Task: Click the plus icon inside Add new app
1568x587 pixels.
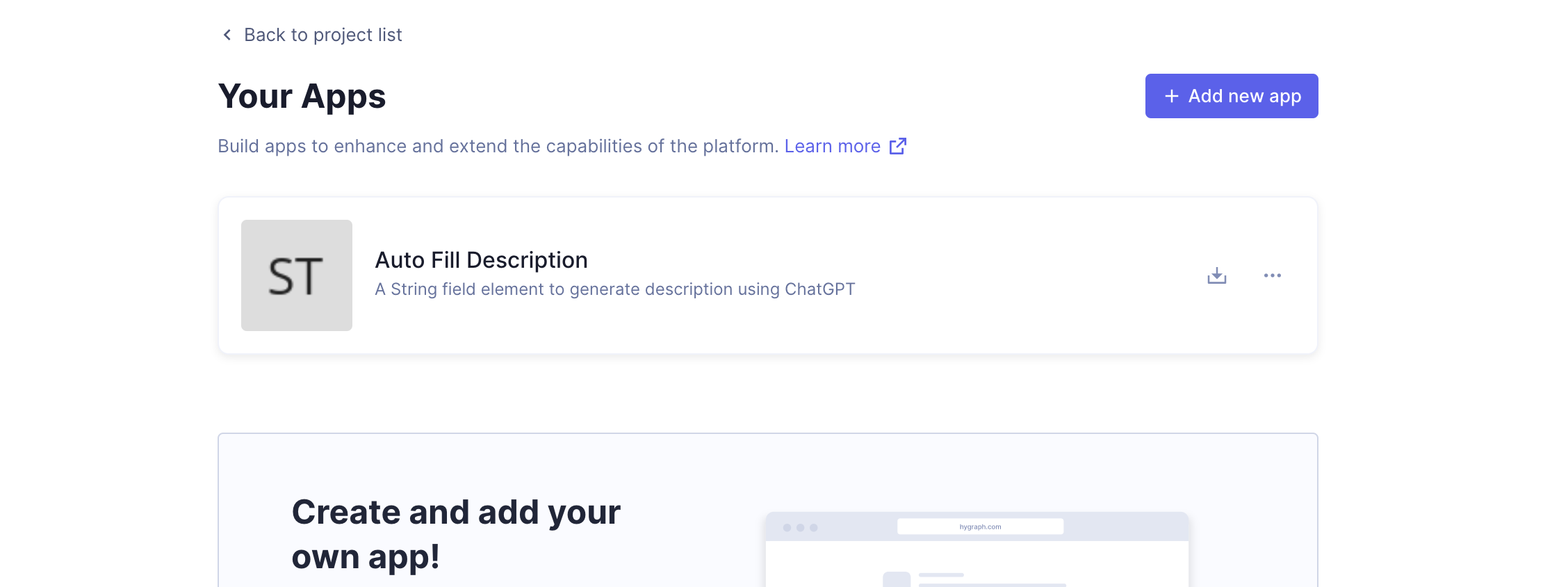Action: click(x=1172, y=96)
